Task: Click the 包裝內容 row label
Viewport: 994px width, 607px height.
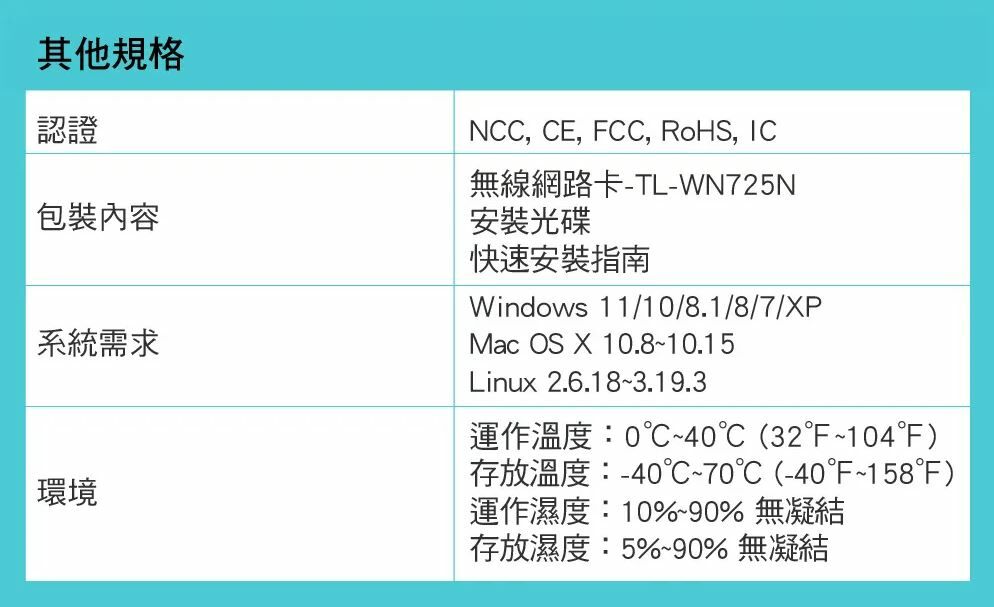Action: (x=98, y=217)
